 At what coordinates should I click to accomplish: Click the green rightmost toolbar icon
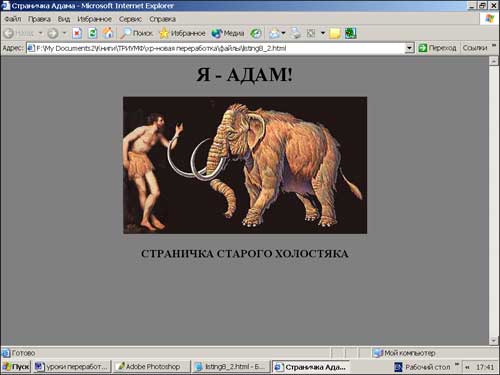coord(351,33)
